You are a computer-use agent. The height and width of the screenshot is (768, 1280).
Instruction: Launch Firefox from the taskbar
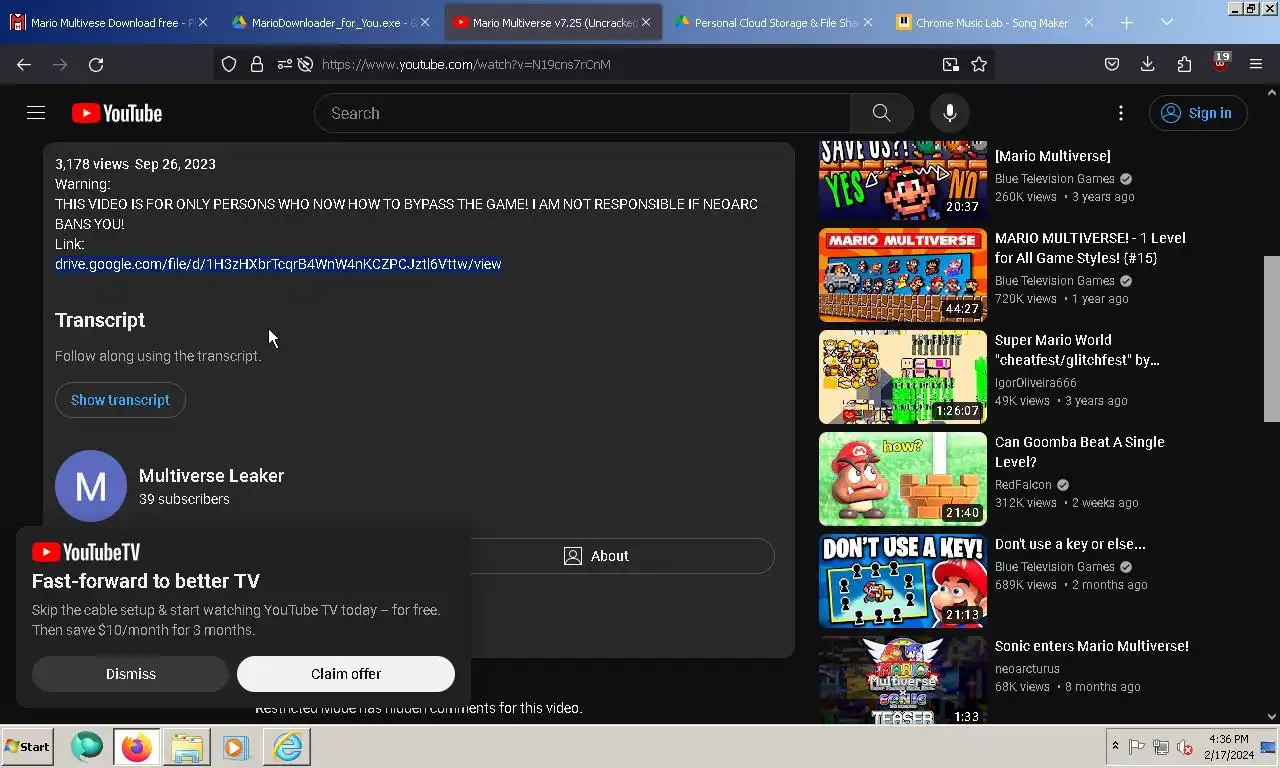coord(137,747)
